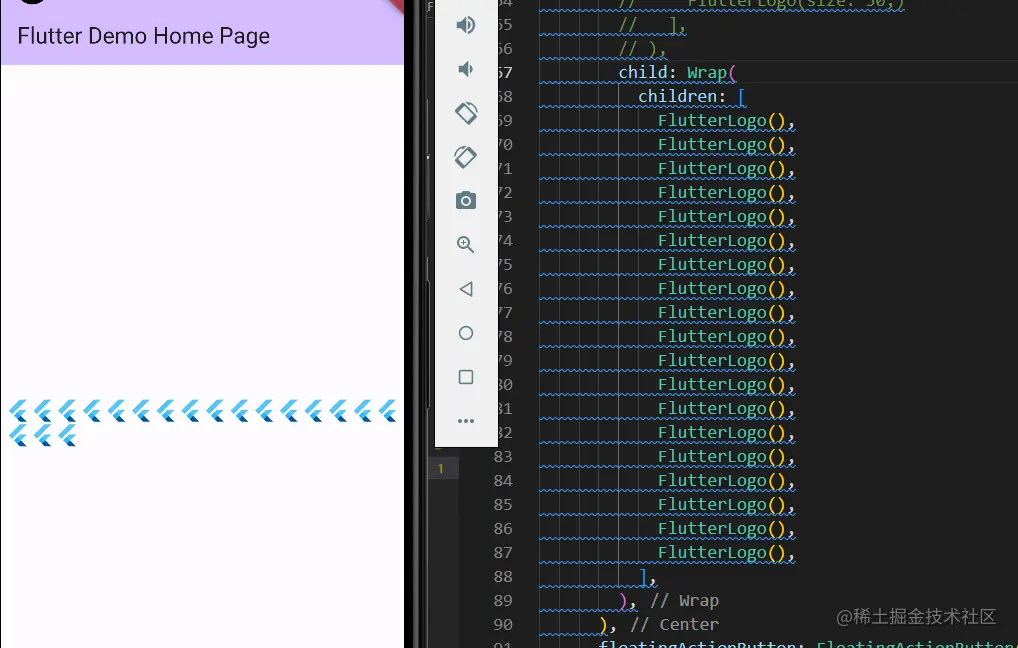1018x648 pixels.
Task: Click the Flutter Demo Home Page title
Action: pyautogui.click(x=143, y=36)
